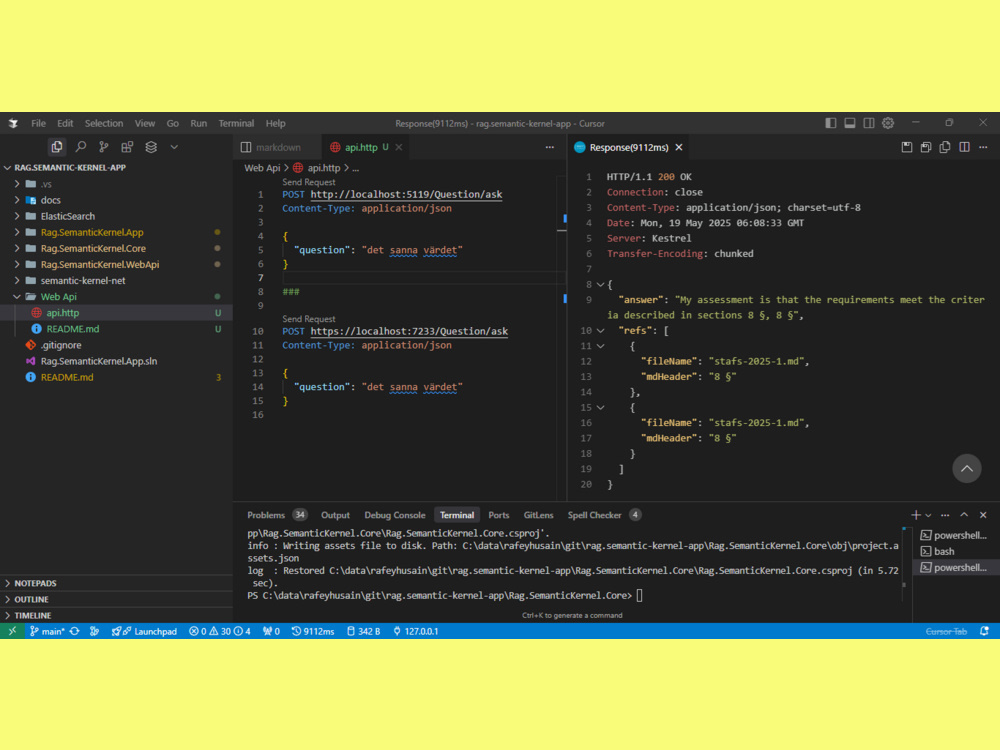1000x750 pixels.
Task: Open the Terminal menu
Action: click(236, 123)
